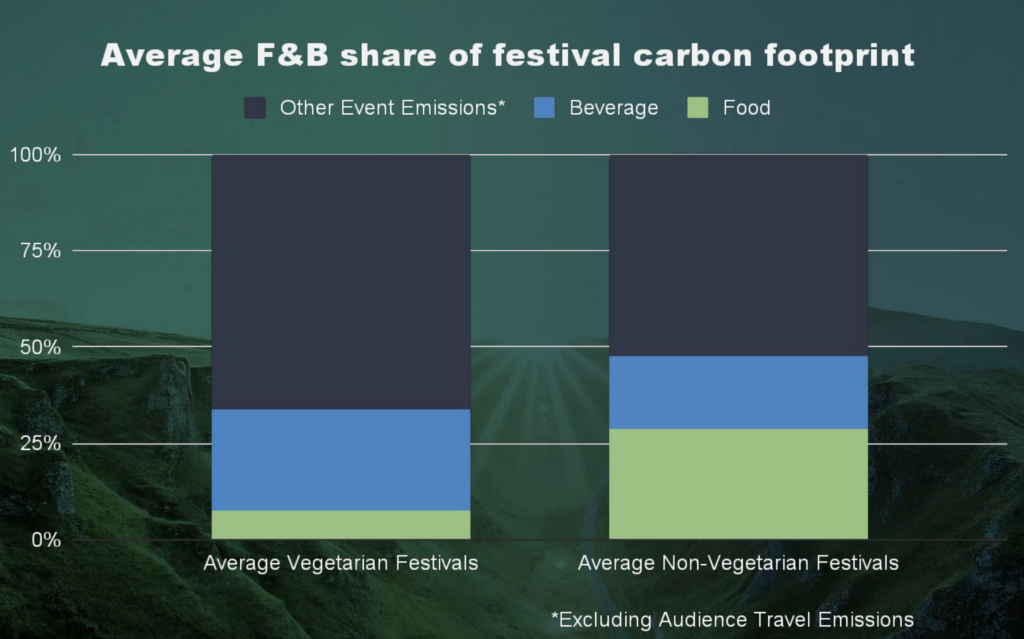
Task: Click the green Food segment of the Vegetarian bar
Action: pos(341,524)
